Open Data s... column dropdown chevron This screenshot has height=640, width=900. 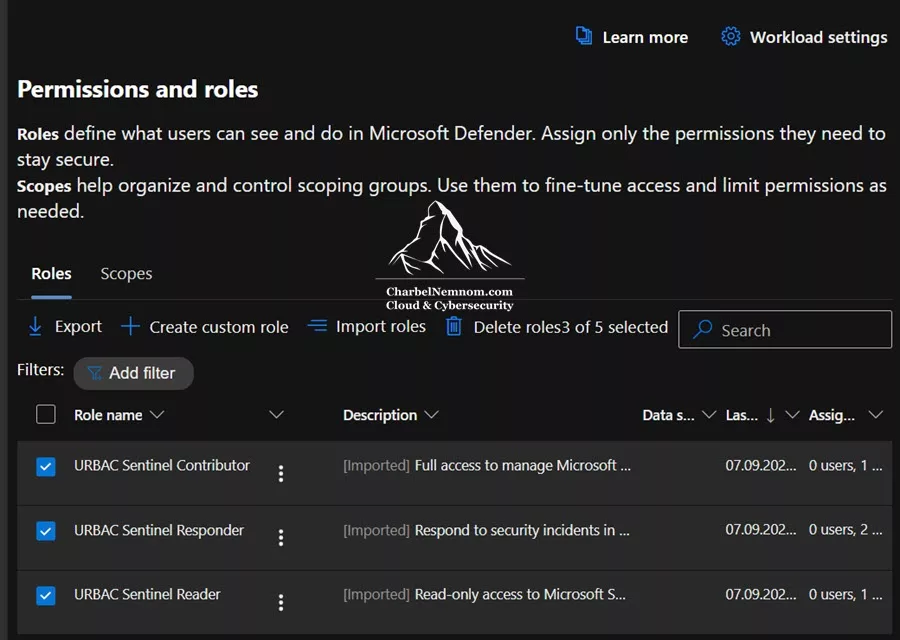709,414
